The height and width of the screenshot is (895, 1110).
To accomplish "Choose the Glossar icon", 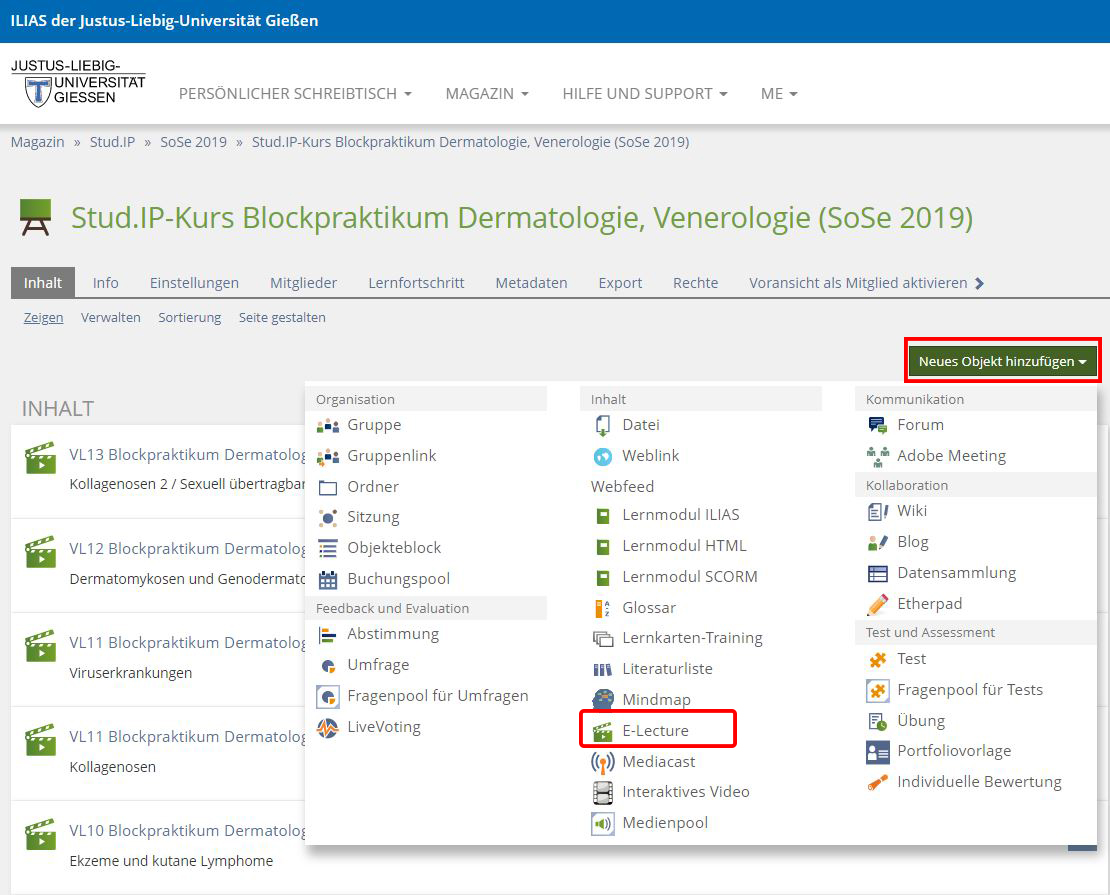I will click(x=602, y=608).
